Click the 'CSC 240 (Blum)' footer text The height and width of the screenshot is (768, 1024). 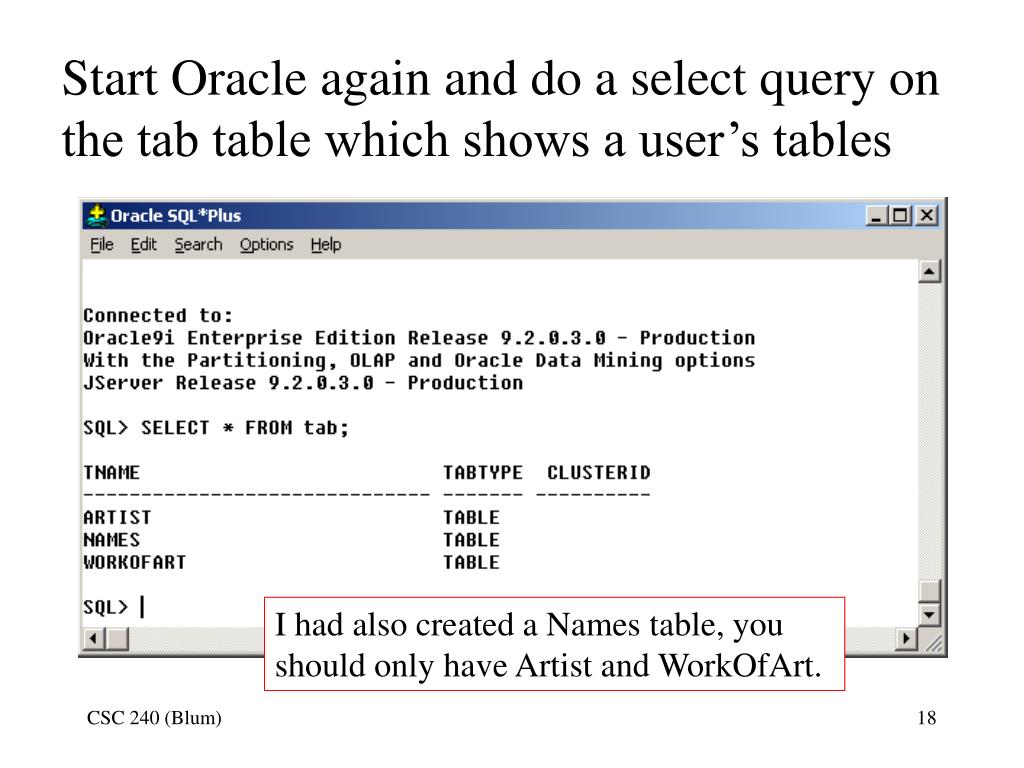coord(154,718)
